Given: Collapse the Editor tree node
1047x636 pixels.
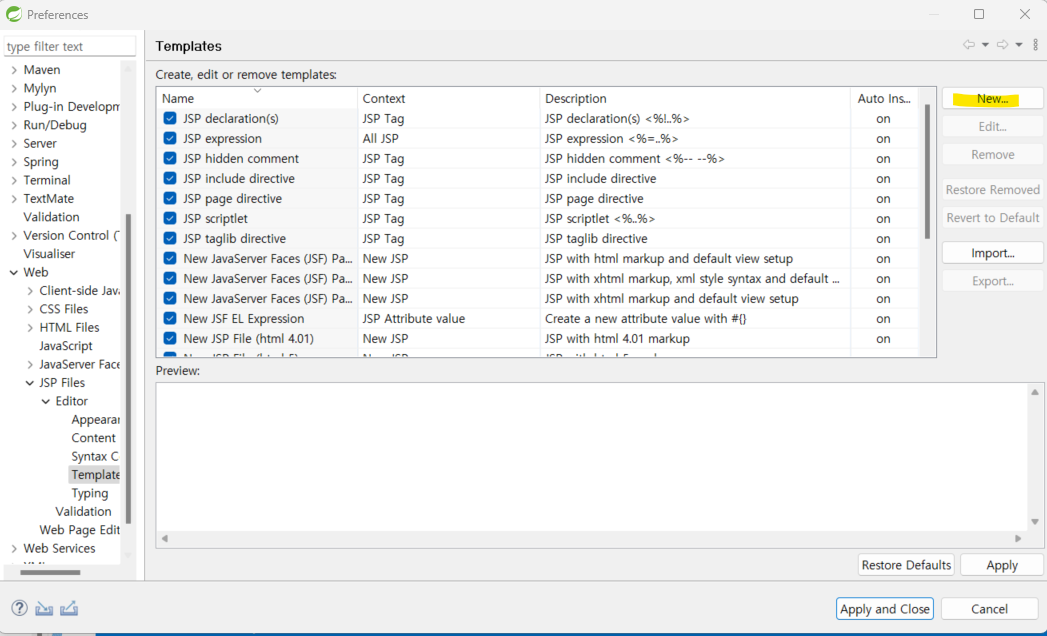Looking at the screenshot, I should pyautogui.click(x=46, y=402).
